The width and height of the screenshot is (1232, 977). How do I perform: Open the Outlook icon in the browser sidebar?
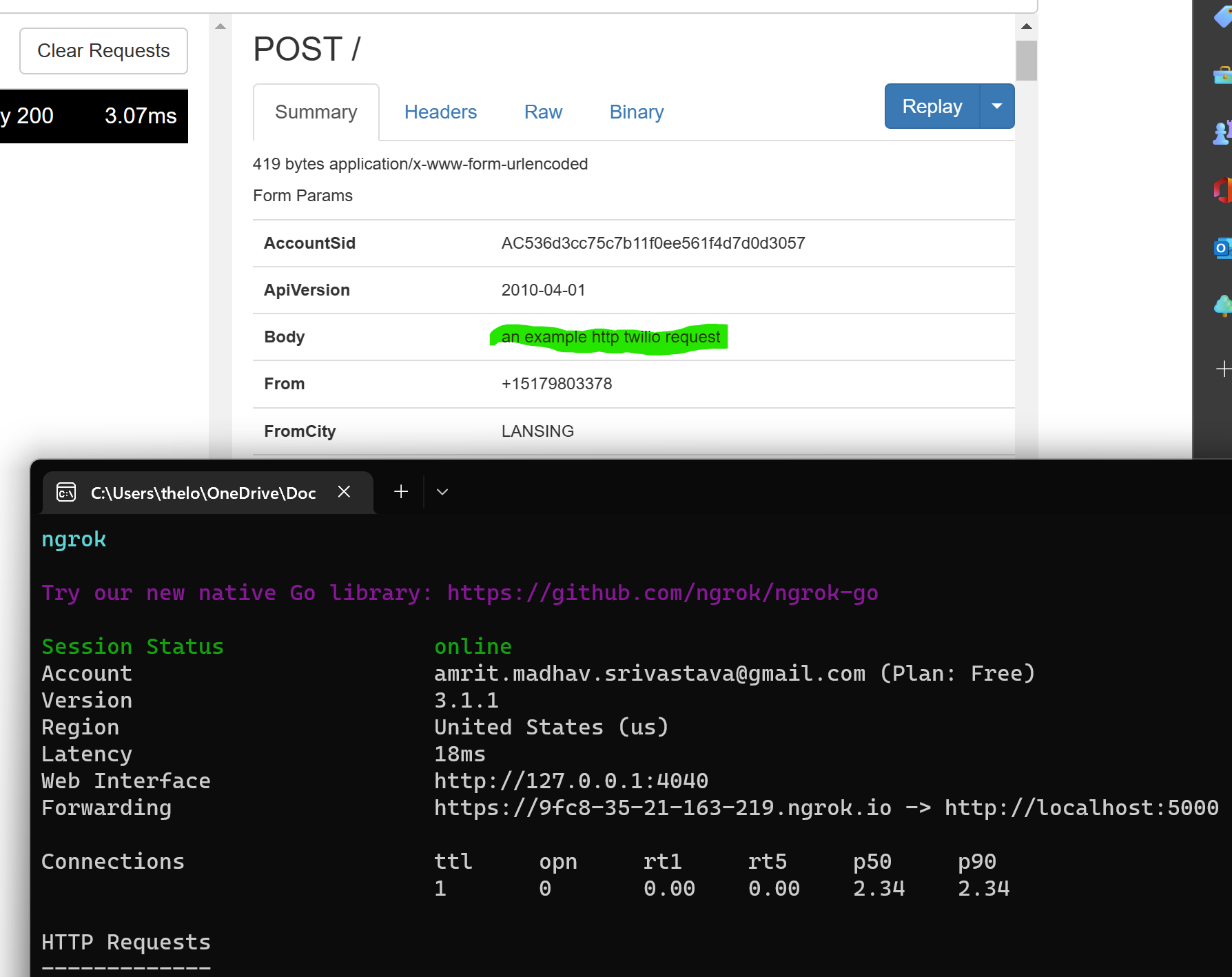pos(1222,248)
